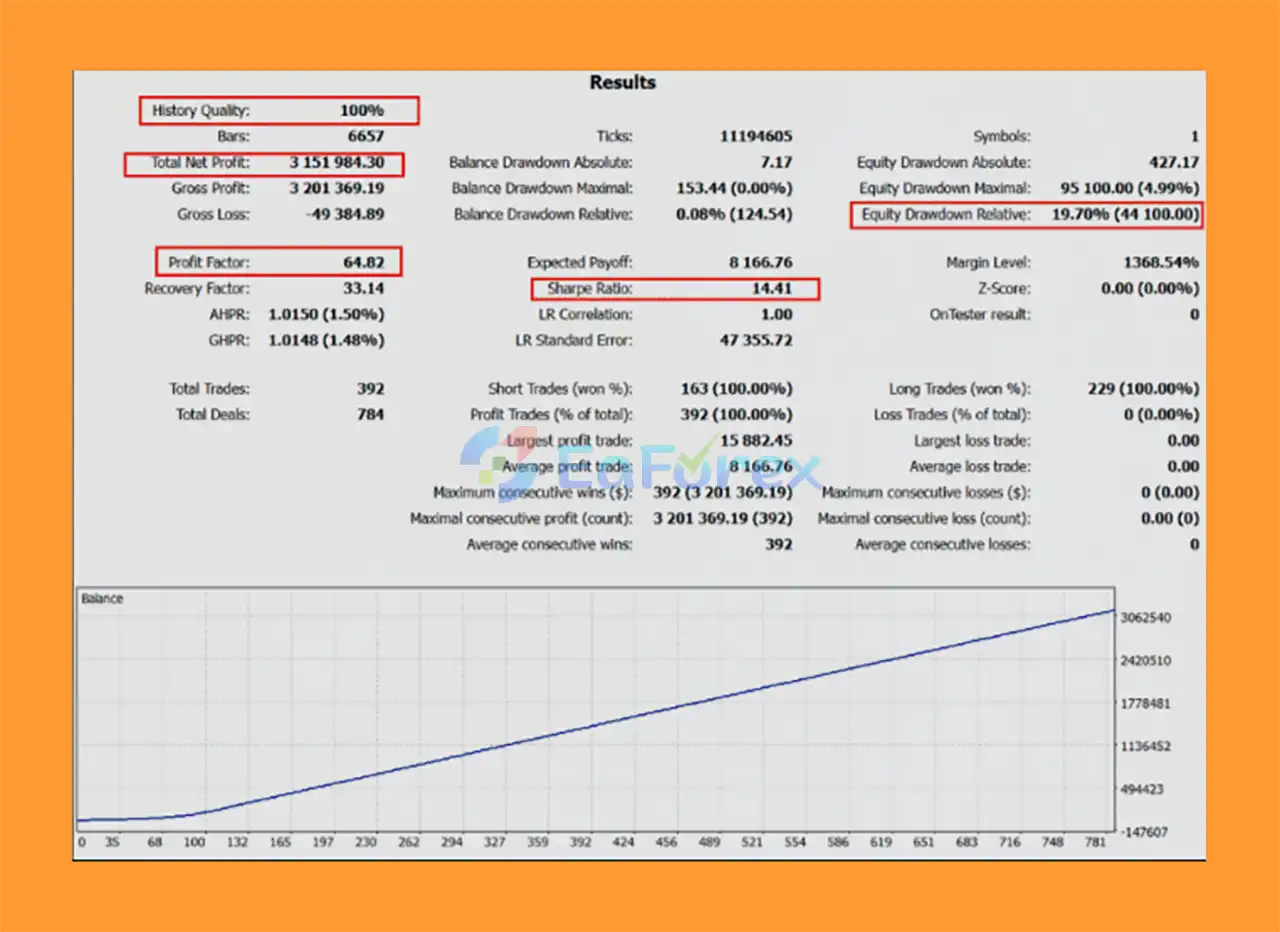Select the 19.70% (44 100.00) drawdown value
Image resolution: width=1280 pixels, height=932 pixels.
coord(1124,215)
